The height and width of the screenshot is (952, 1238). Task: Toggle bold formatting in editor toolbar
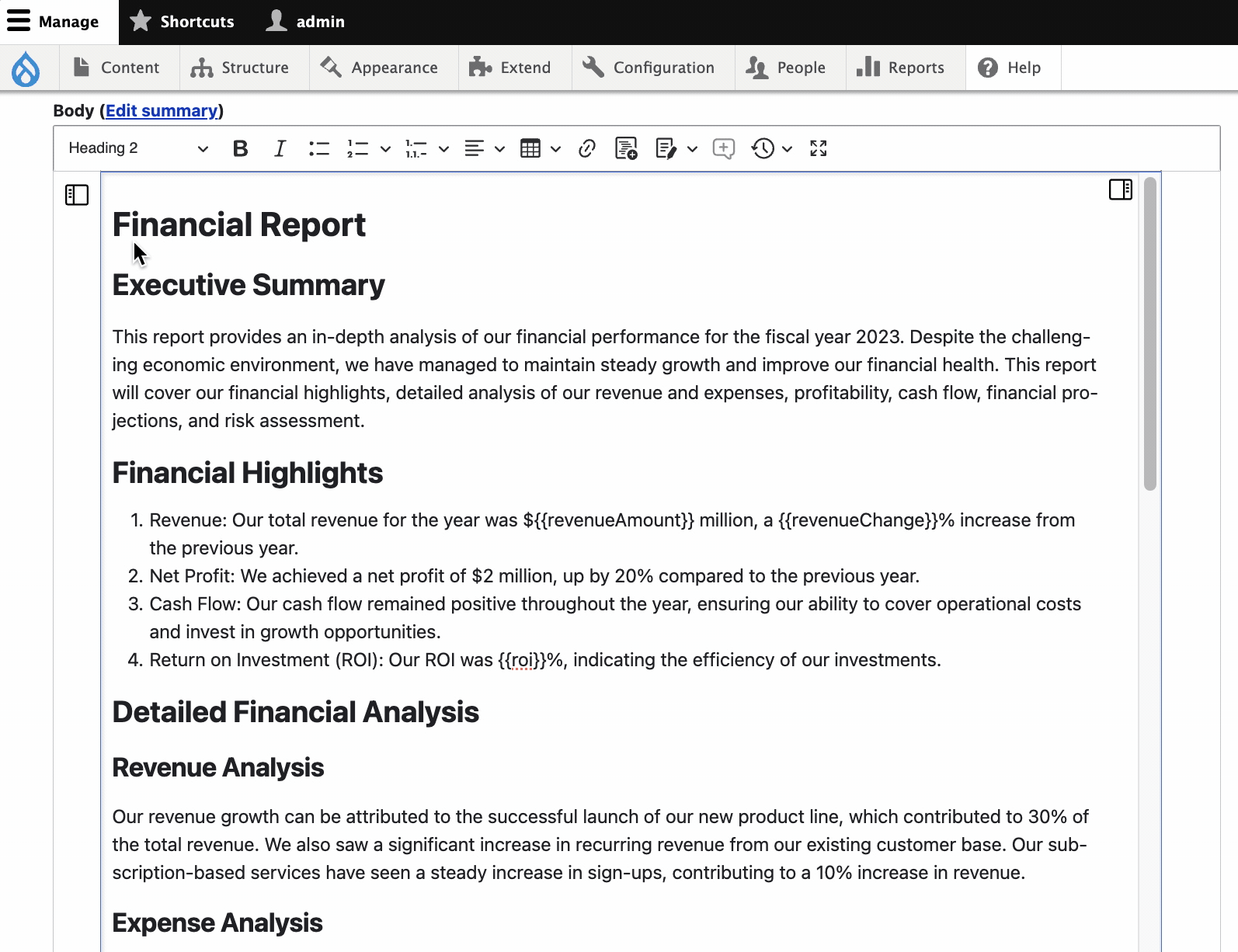click(240, 148)
